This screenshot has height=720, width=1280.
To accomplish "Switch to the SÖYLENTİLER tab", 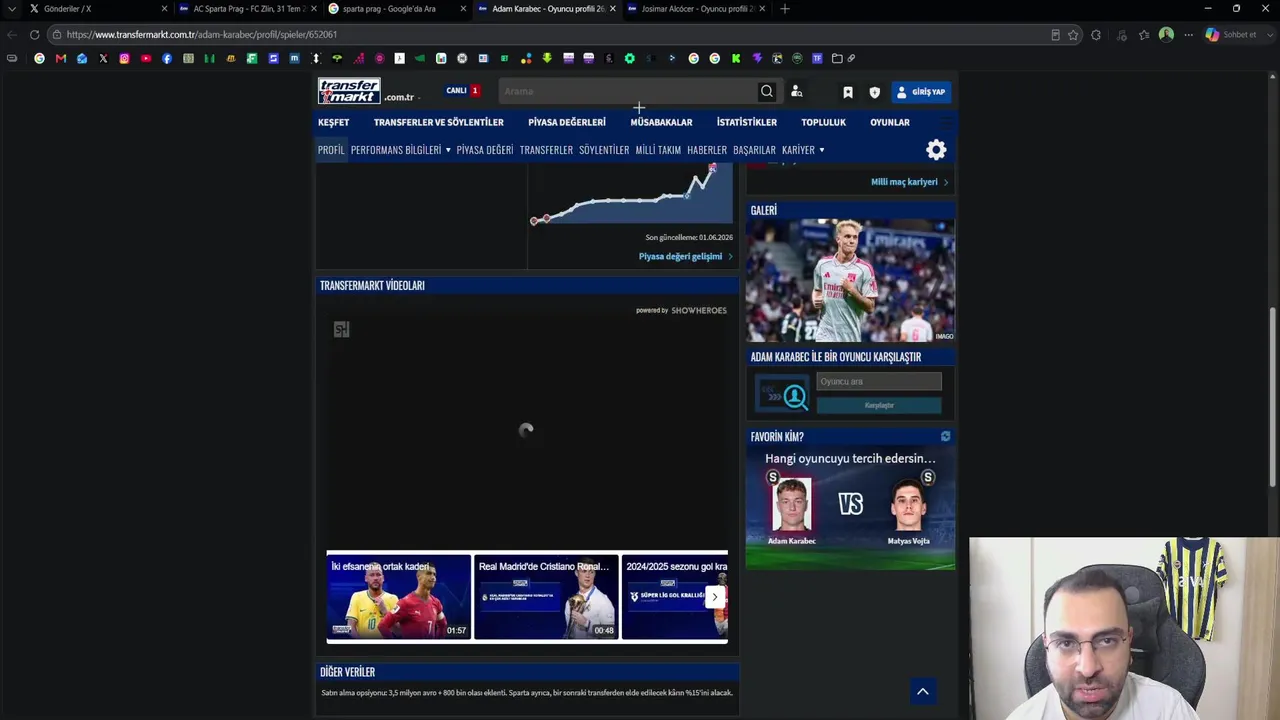I will (x=604, y=150).
